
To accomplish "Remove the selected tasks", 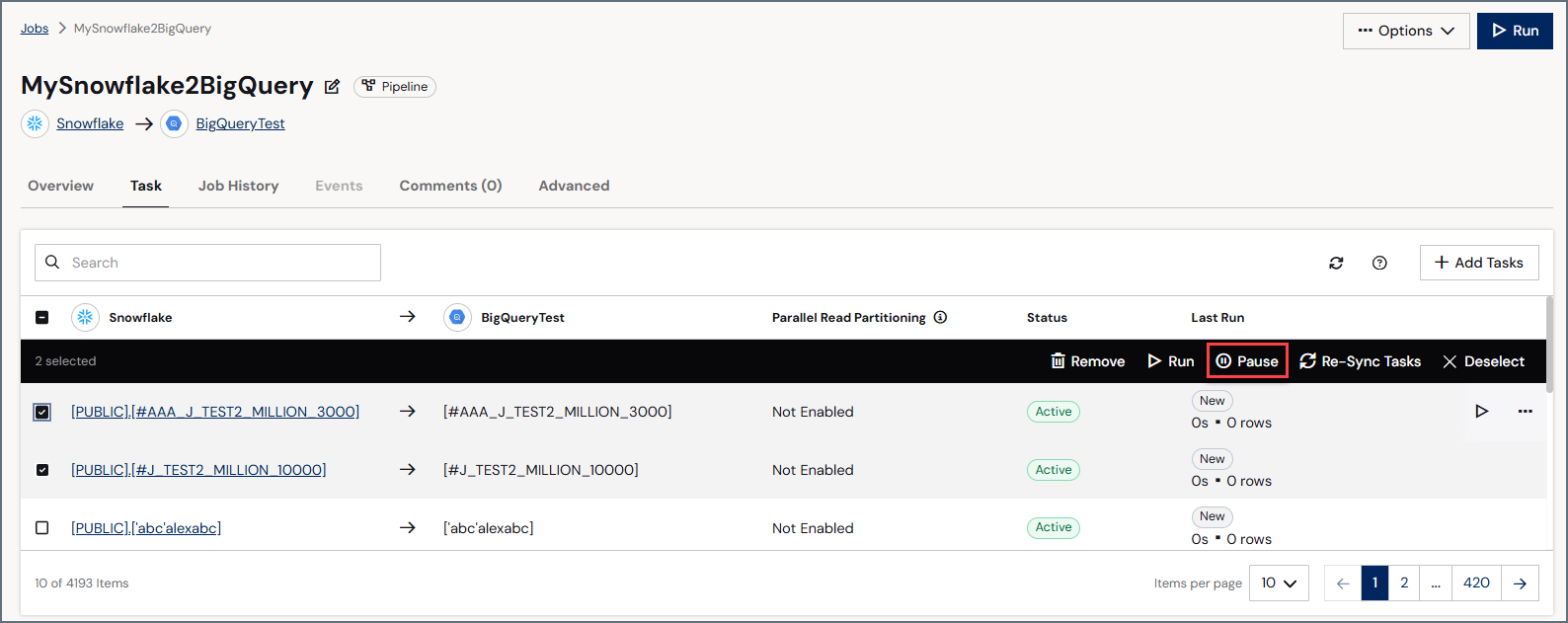I will tap(1087, 361).
